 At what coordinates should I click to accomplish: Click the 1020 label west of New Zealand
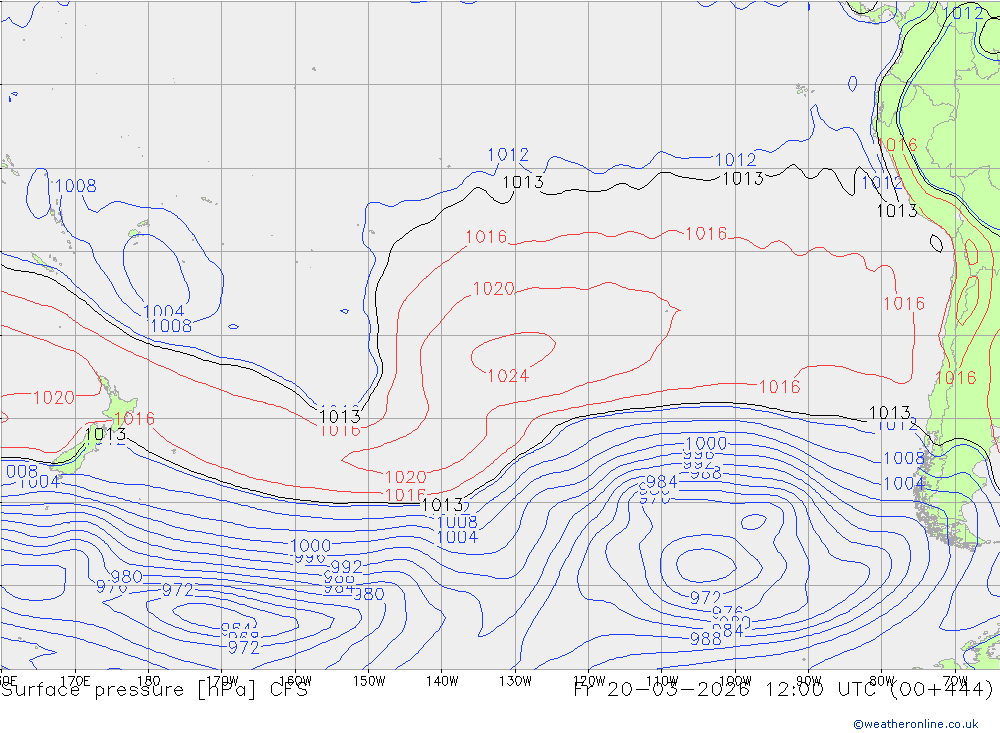(x=54, y=398)
